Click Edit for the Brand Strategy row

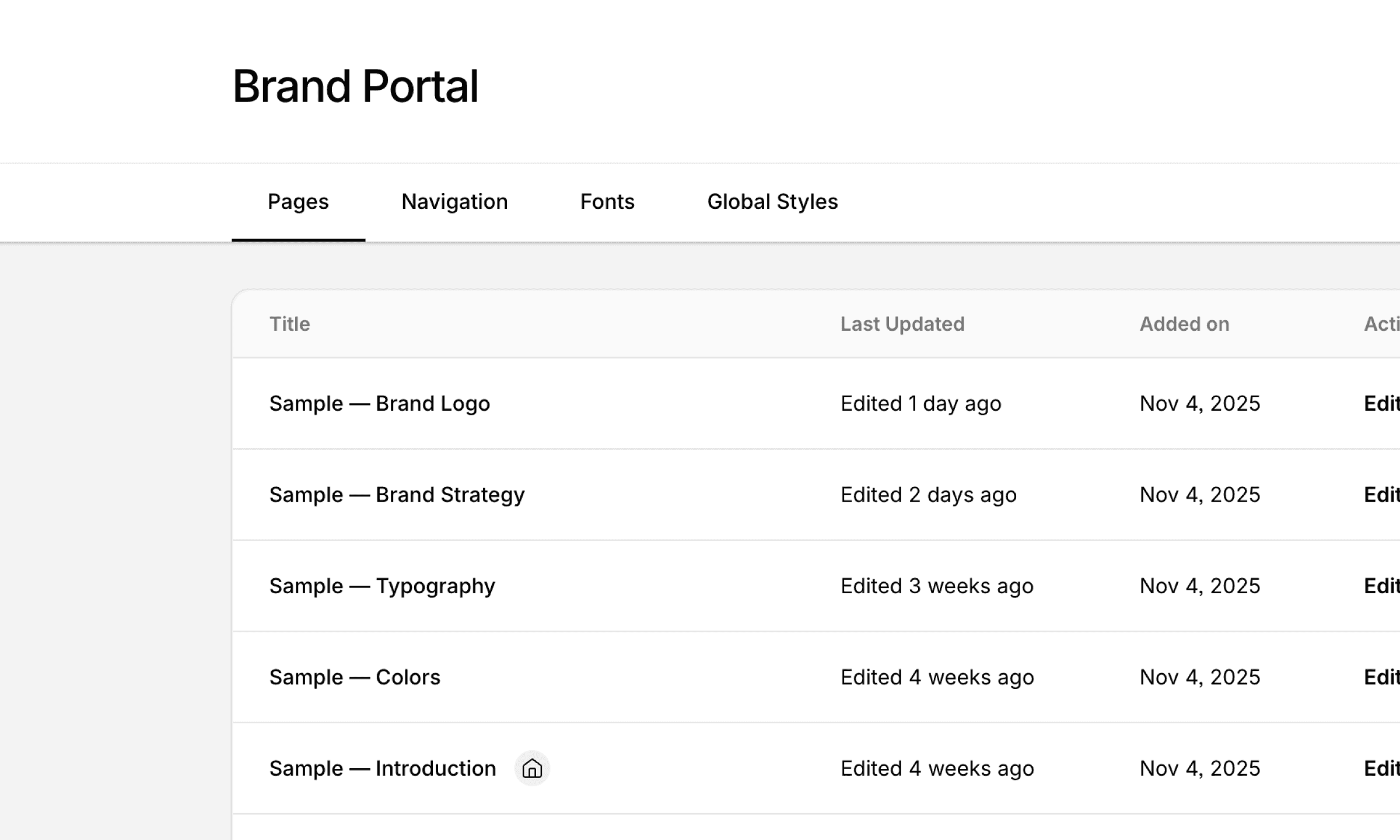1381,495
